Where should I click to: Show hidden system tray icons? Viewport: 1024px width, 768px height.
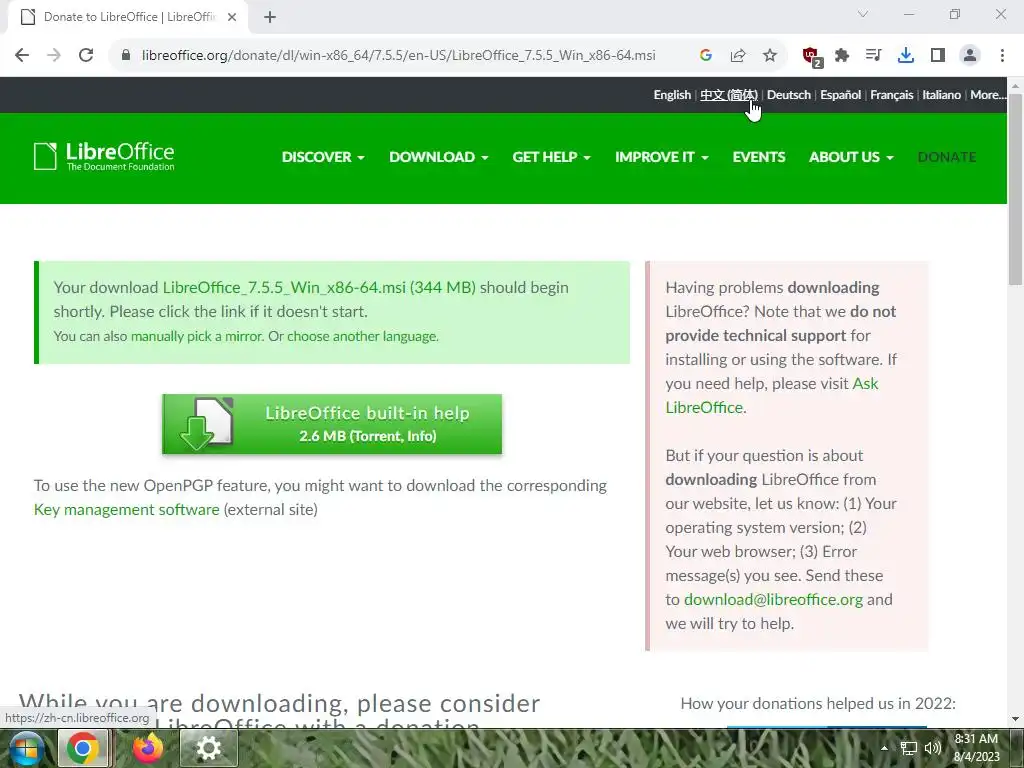coord(884,748)
